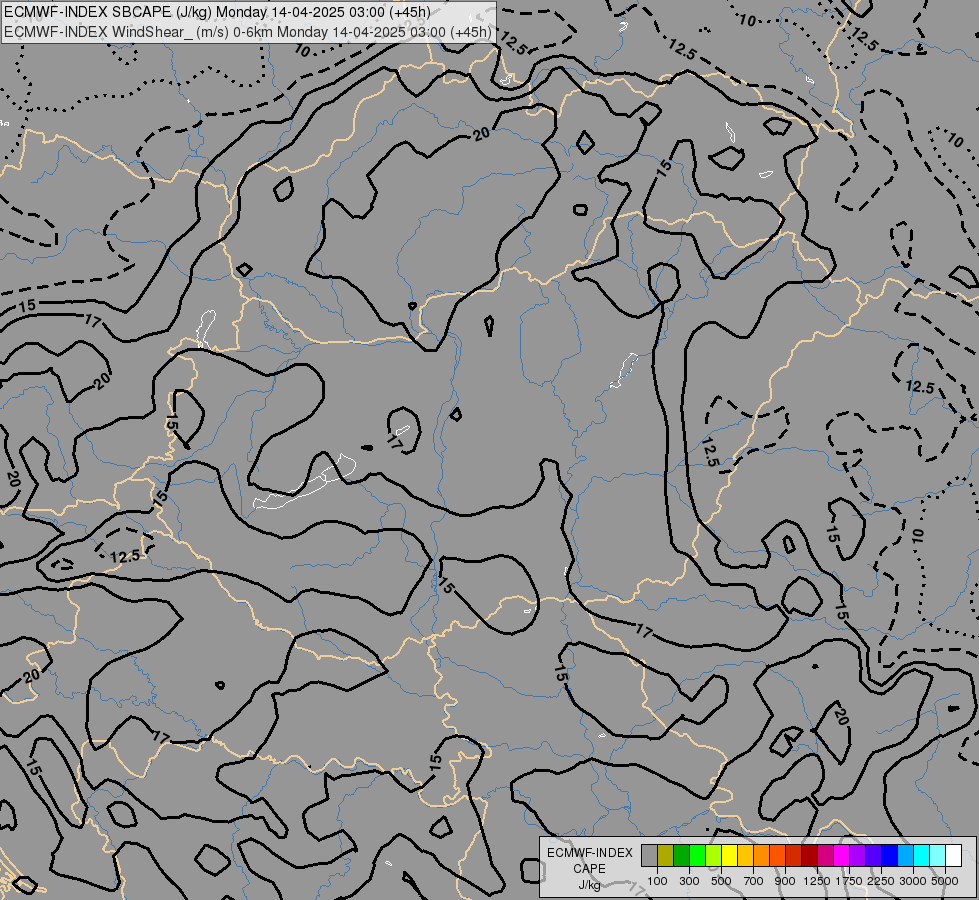Viewport: 979px width, 900px height.
Task: Select the azure swatch before 3000
Action: [x=906, y=856]
